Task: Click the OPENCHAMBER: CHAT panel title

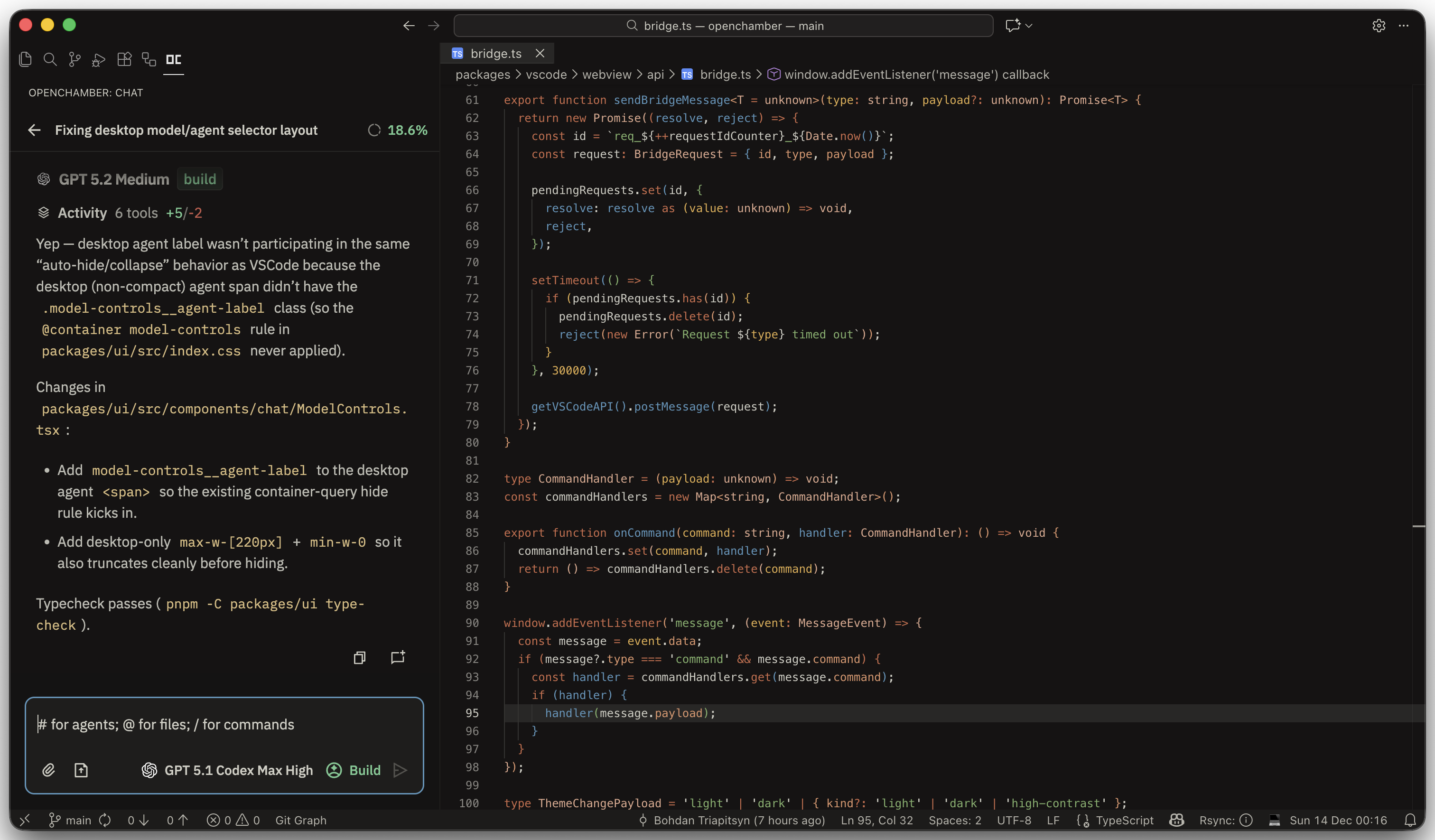Action: point(86,93)
